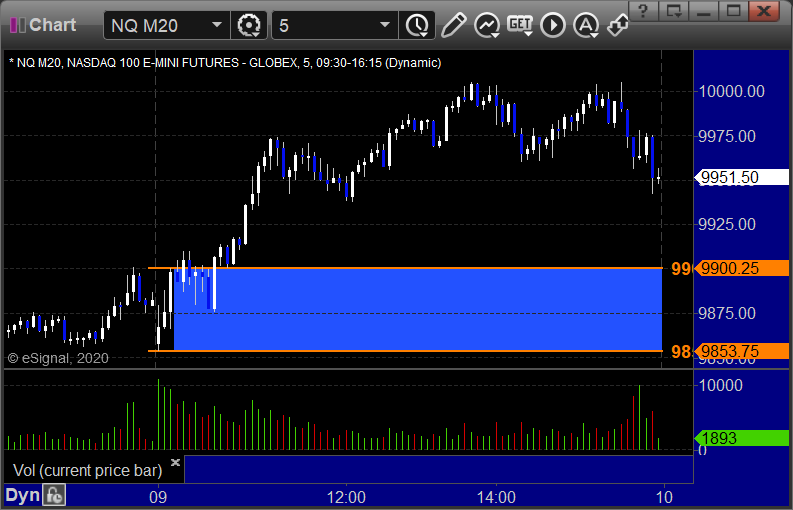This screenshot has width=793, height=510.
Task: Click the orange 9900.25 price label
Action: pyautogui.click(x=741, y=268)
